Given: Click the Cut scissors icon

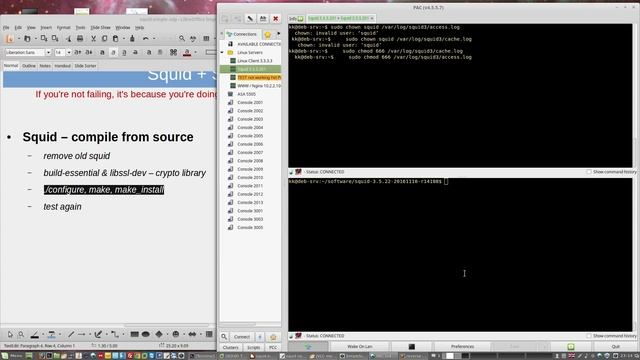Looking at the screenshot, I should pos(93,38).
